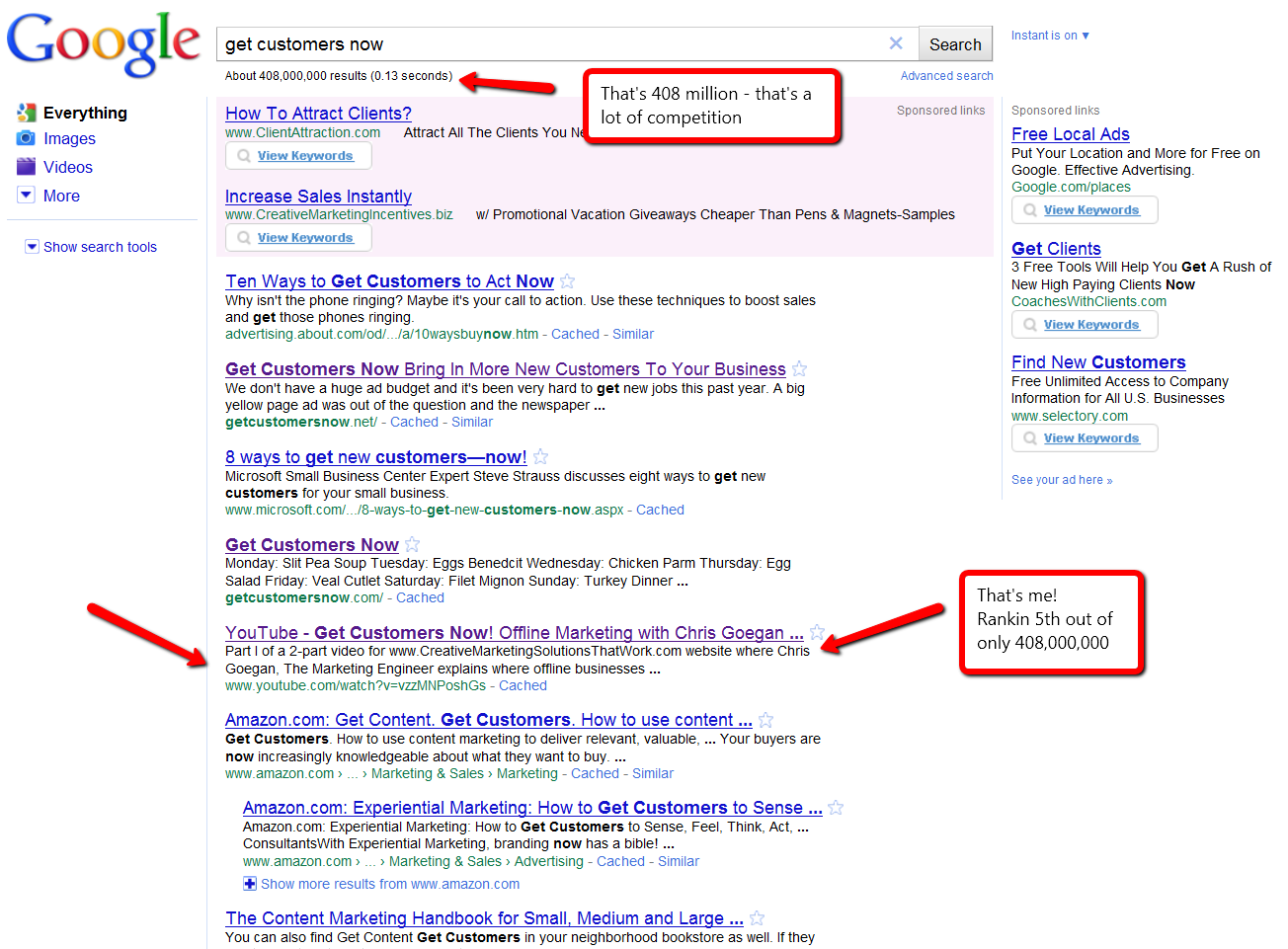Open The Content Marketing Handbook result

[484, 918]
